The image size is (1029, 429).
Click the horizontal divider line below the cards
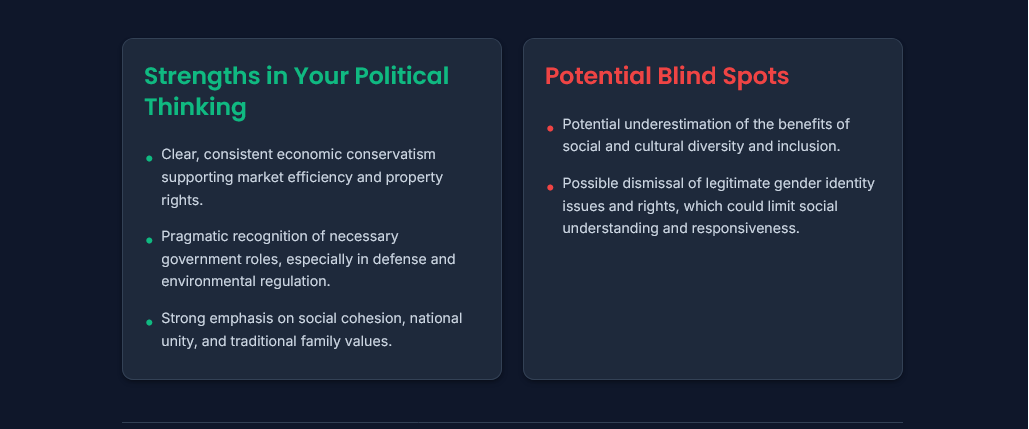[x=513, y=422]
